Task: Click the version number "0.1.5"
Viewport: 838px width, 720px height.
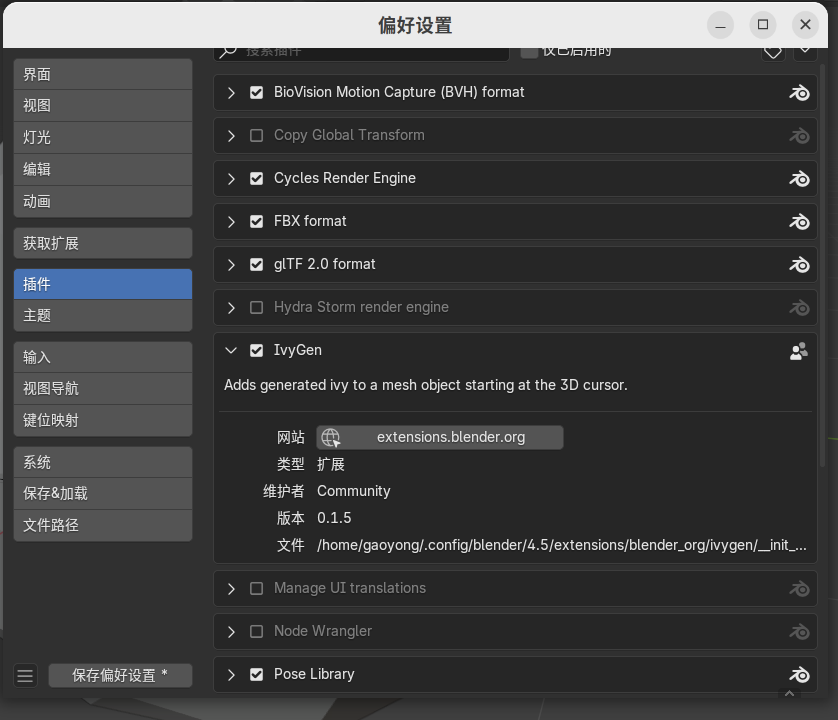Action: [x=334, y=517]
